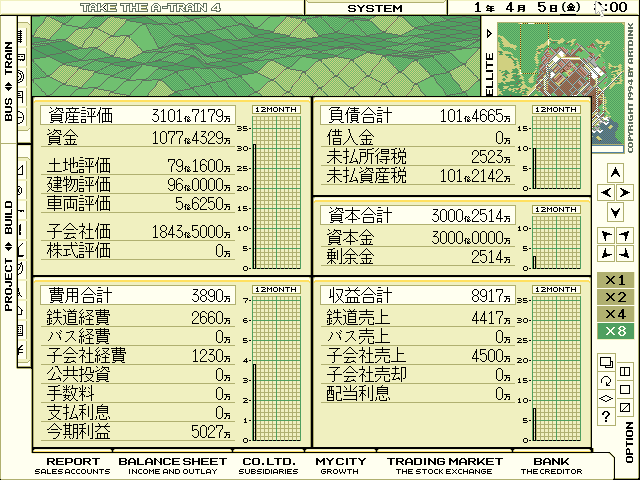Click the circular rotate arrow icon

(x=607, y=381)
